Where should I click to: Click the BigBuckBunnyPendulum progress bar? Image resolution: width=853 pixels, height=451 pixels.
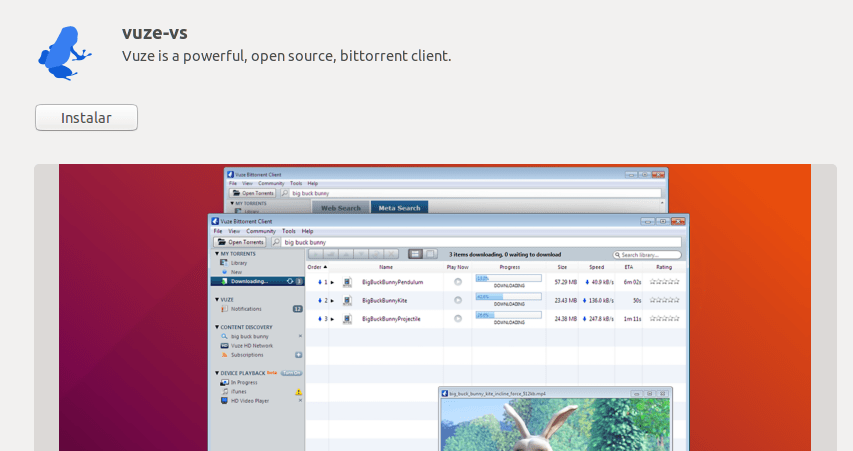(509, 278)
